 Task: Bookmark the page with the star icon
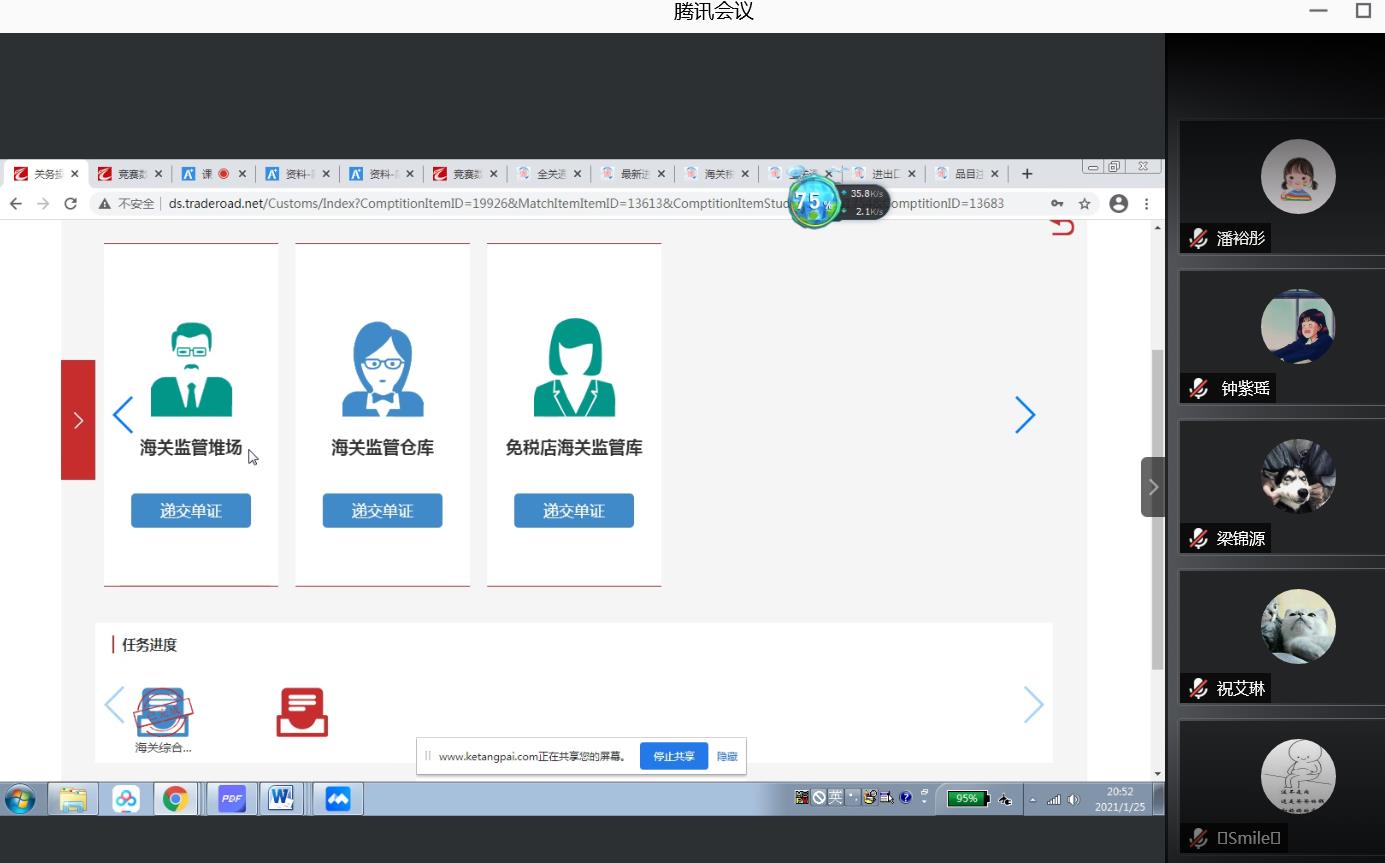click(1084, 203)
